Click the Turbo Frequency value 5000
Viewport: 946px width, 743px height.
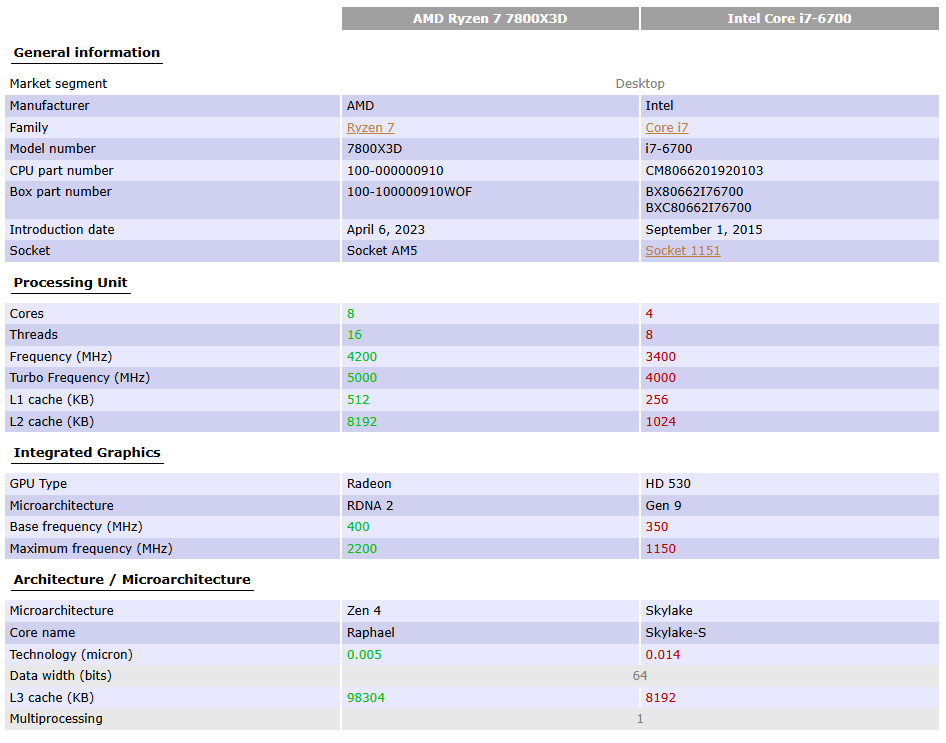tap(362, 378)
